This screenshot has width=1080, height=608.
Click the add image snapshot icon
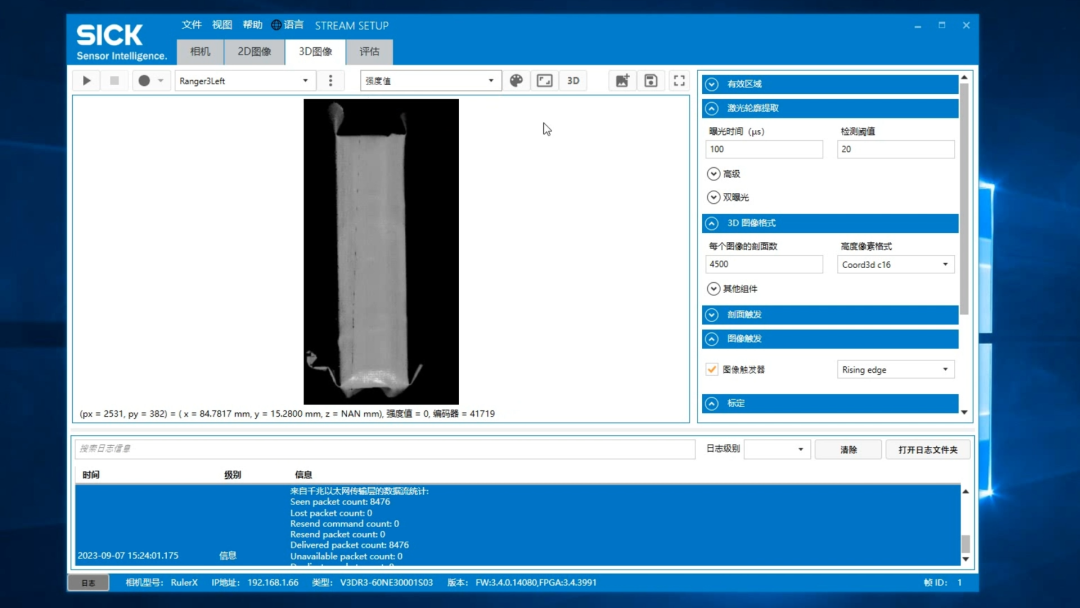622,81
